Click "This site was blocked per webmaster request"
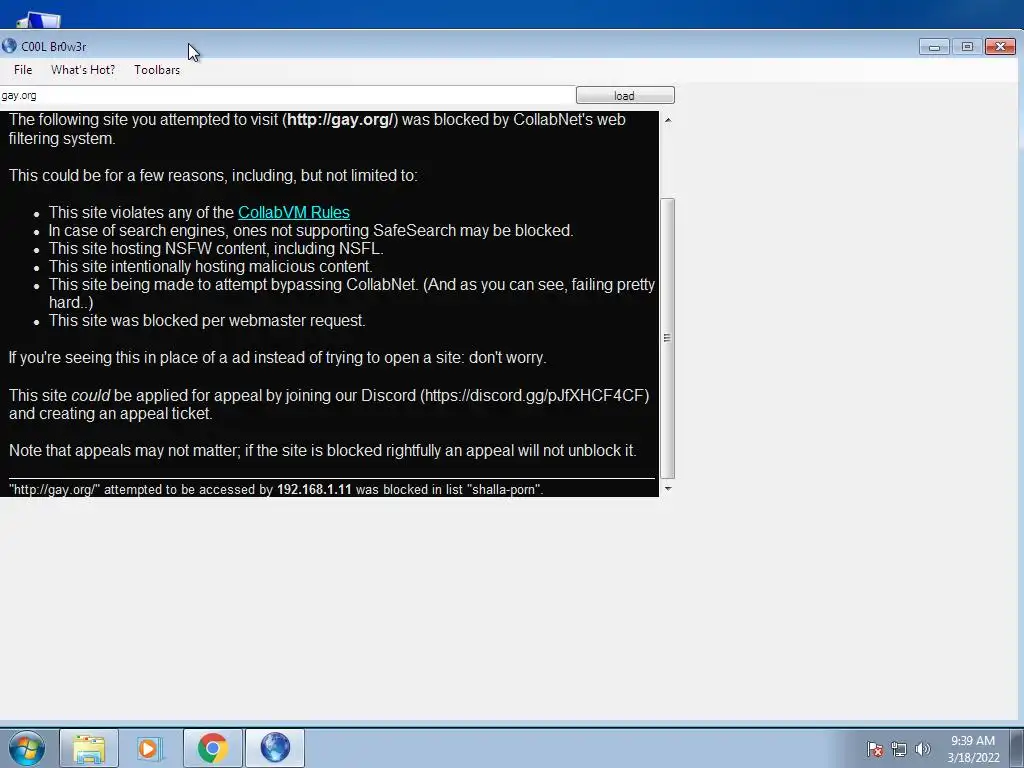 tap(207, 321)
